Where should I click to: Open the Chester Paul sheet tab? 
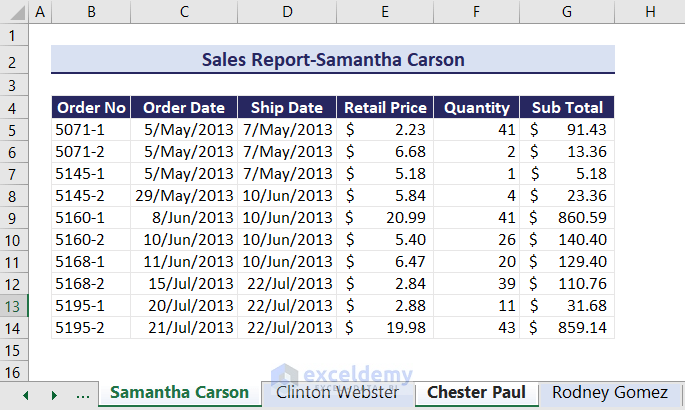click(477, 392)
